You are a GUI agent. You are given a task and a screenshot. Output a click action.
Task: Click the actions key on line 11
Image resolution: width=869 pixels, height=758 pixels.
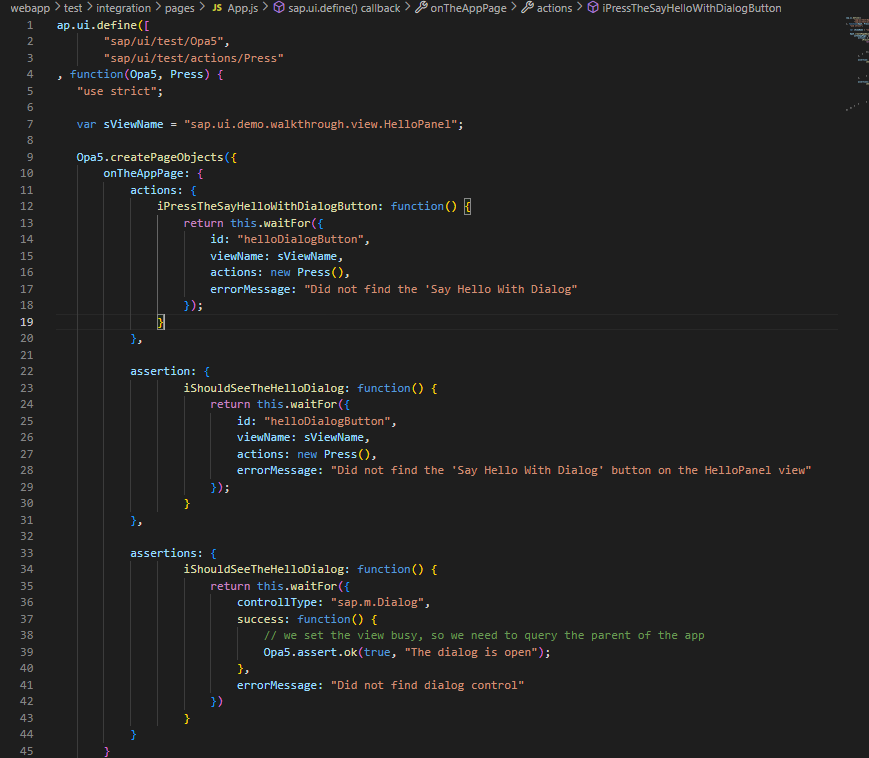153,190
